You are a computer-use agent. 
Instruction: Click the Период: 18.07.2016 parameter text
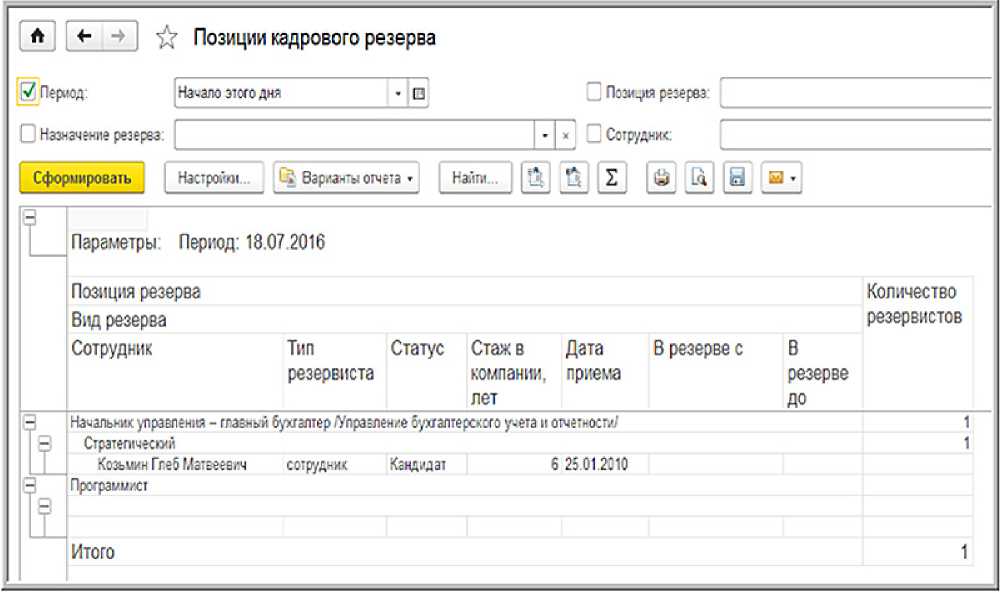click(252, 242)
